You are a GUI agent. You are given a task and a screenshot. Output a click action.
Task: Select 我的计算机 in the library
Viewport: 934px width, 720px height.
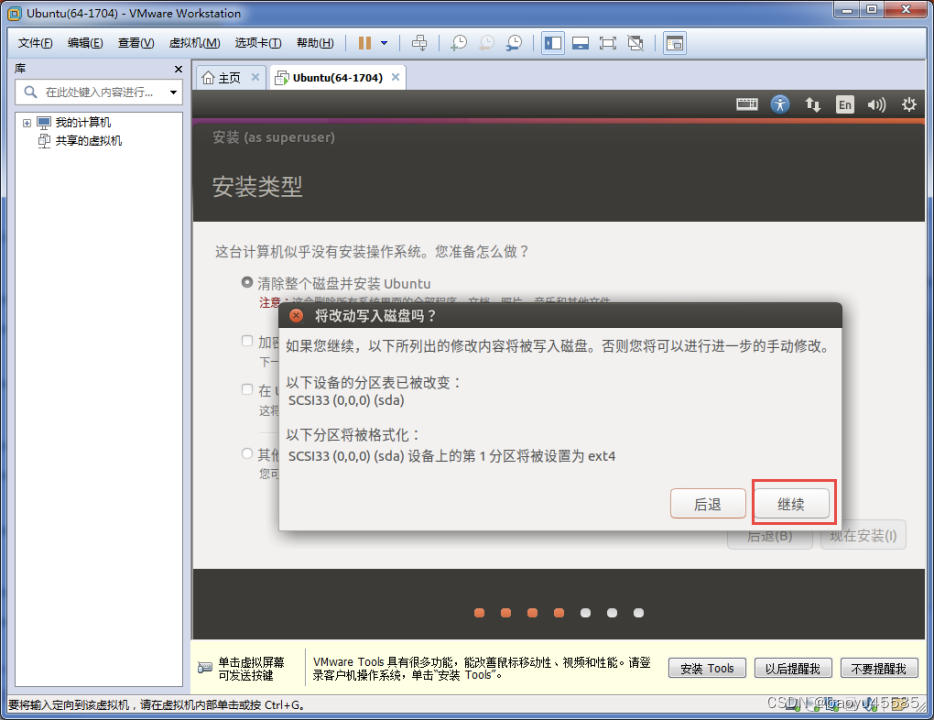coord(83,123)
